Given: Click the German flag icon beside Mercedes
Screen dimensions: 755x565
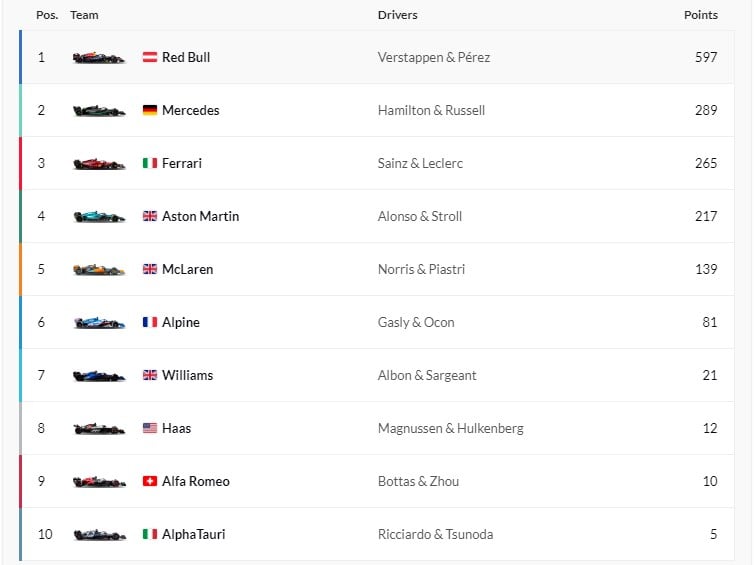Looking at the screenshot, I should coord(150,110).
